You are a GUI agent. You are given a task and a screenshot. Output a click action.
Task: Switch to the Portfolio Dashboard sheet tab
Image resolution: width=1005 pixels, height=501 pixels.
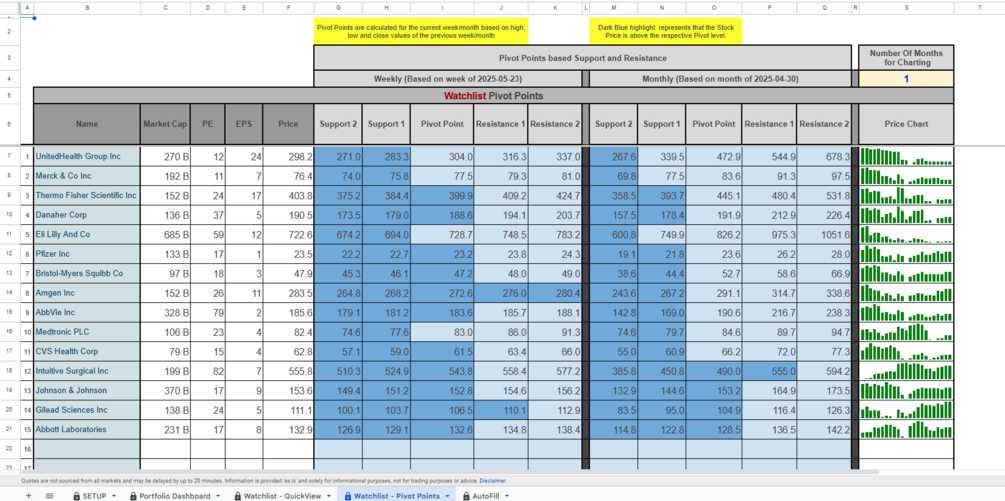pyautogui.click(x=174, y=496)
